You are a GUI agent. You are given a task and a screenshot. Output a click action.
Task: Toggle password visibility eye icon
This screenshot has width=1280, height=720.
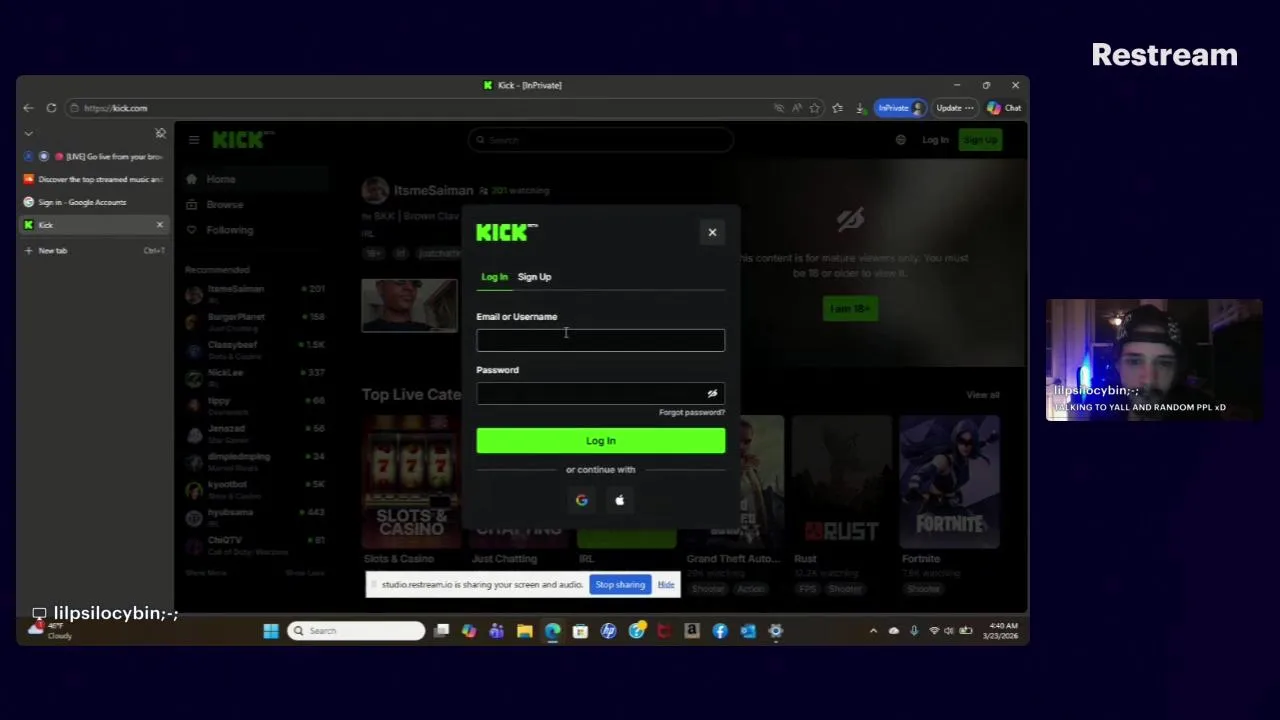712,393
